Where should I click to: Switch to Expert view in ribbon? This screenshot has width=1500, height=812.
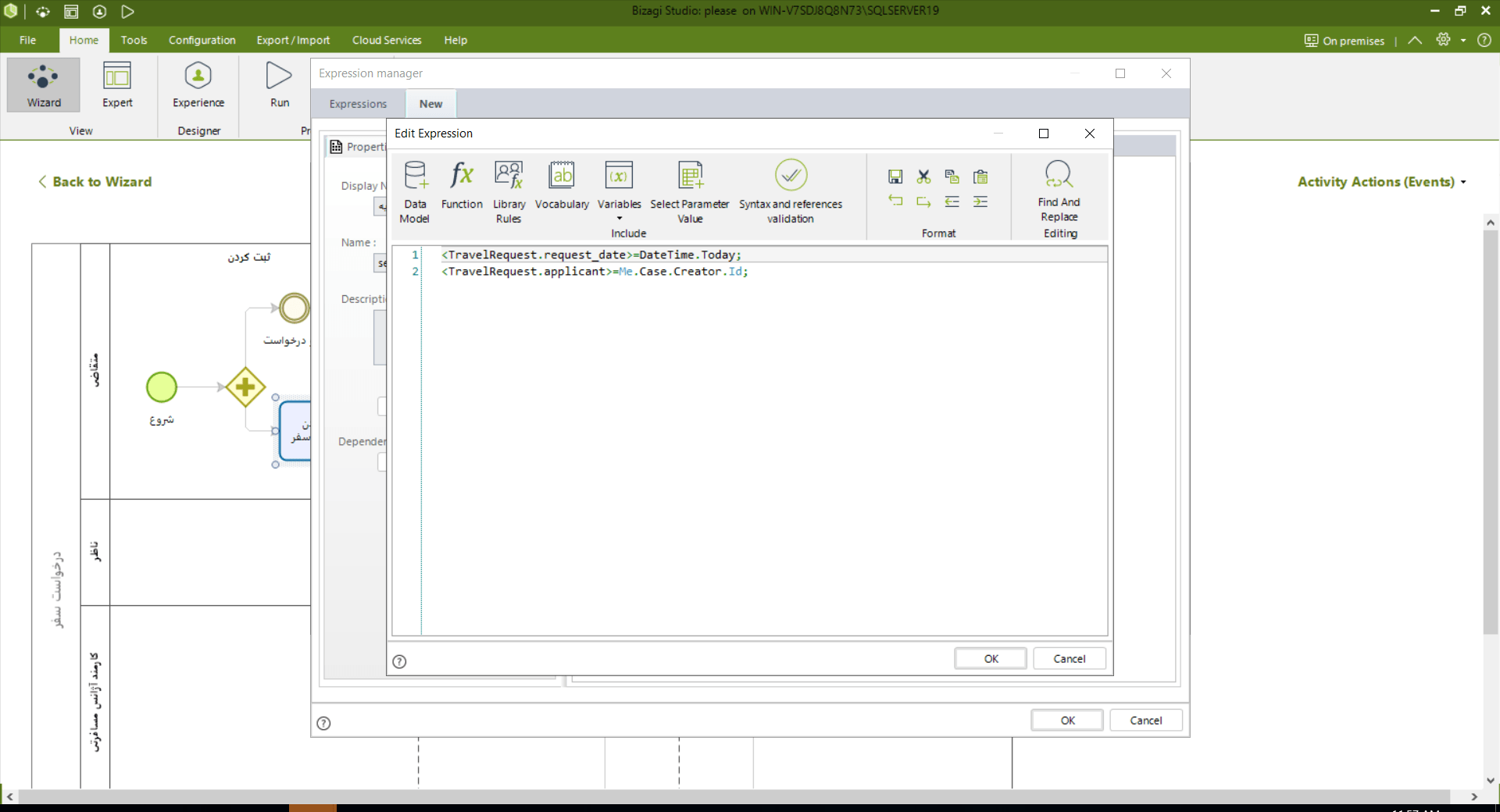pyautogui.click(x=117, y=84)
